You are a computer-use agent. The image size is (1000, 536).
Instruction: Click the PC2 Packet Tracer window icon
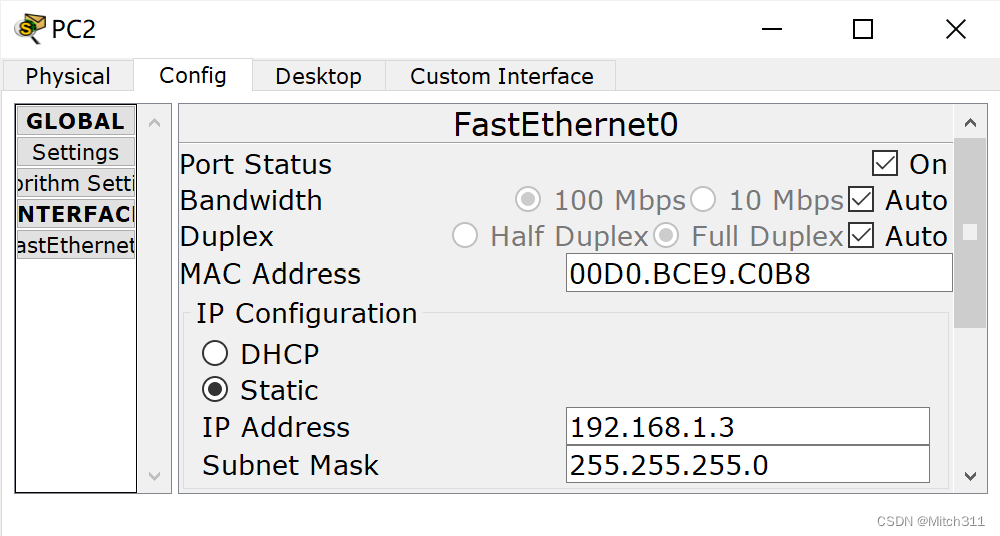pyautogui.click(x=29, y=29)
